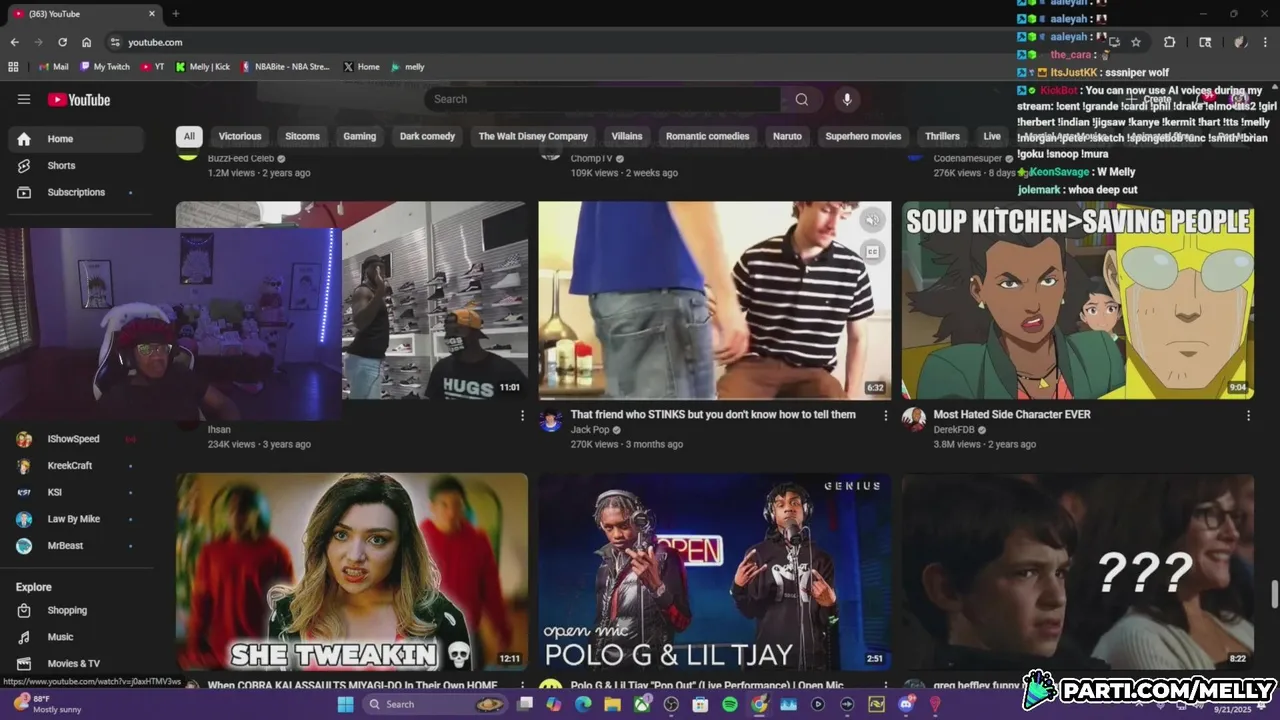Open new browser tab with plus button
This screenshot has width=1280, height=720.
[176, 14]
